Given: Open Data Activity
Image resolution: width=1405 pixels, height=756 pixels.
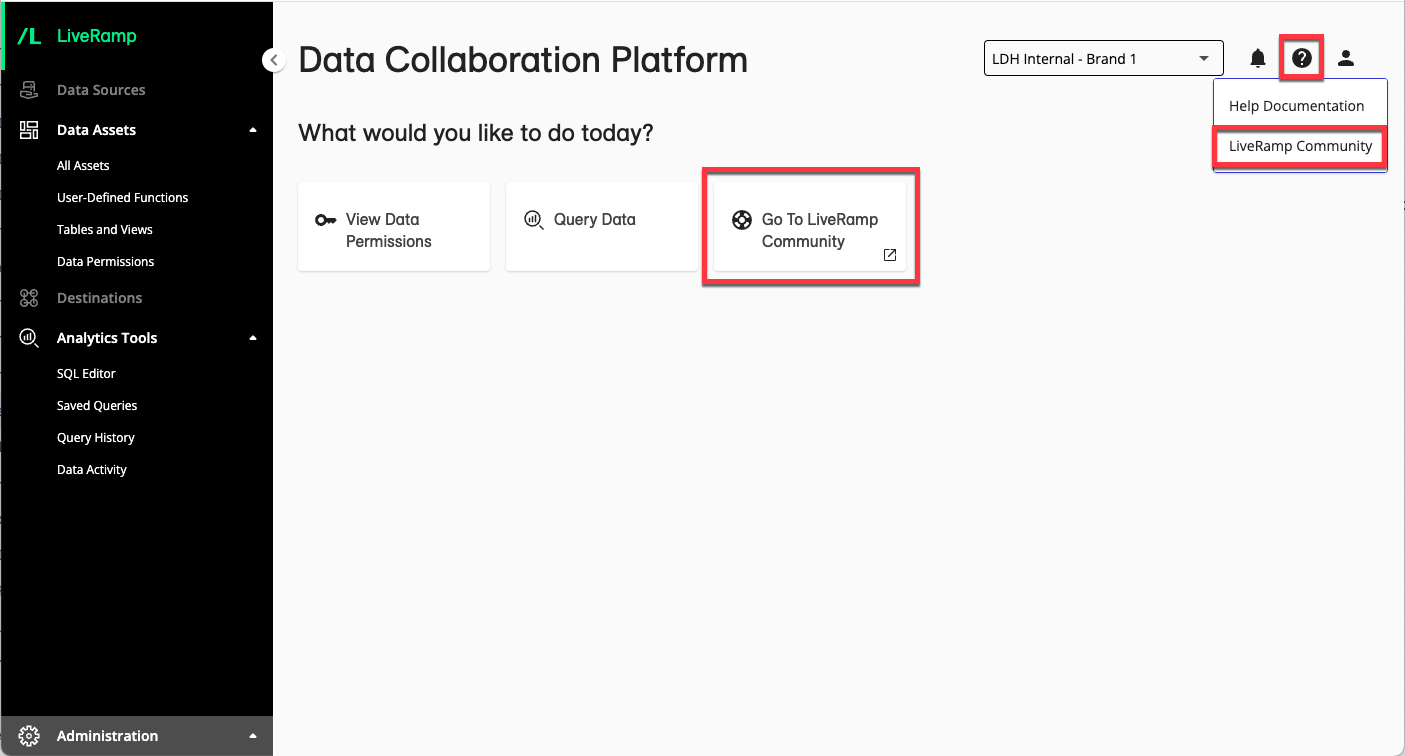Looking at the screenshot, I should tap(92, 470).
